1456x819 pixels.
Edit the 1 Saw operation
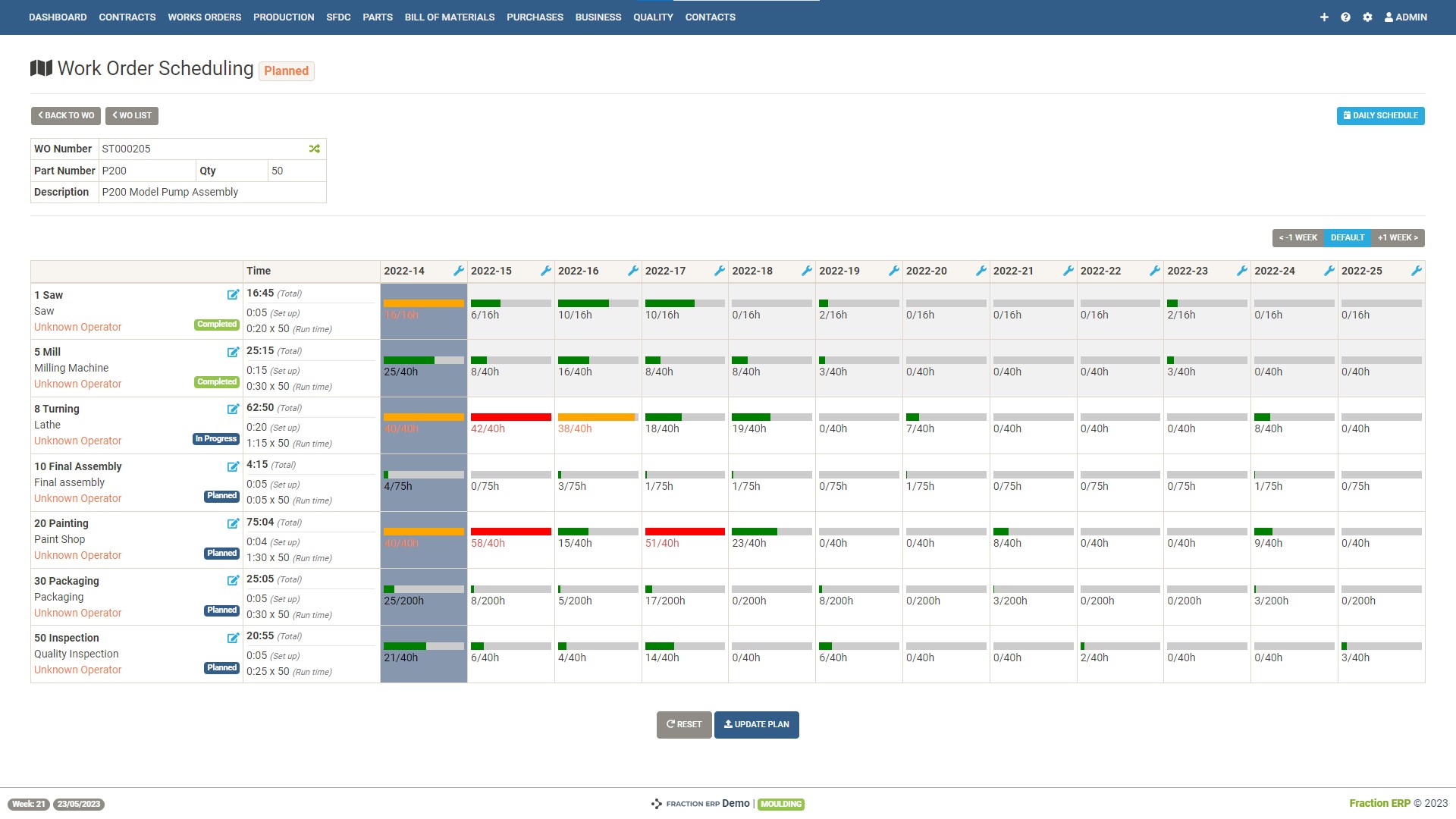(x=233, y=295)
